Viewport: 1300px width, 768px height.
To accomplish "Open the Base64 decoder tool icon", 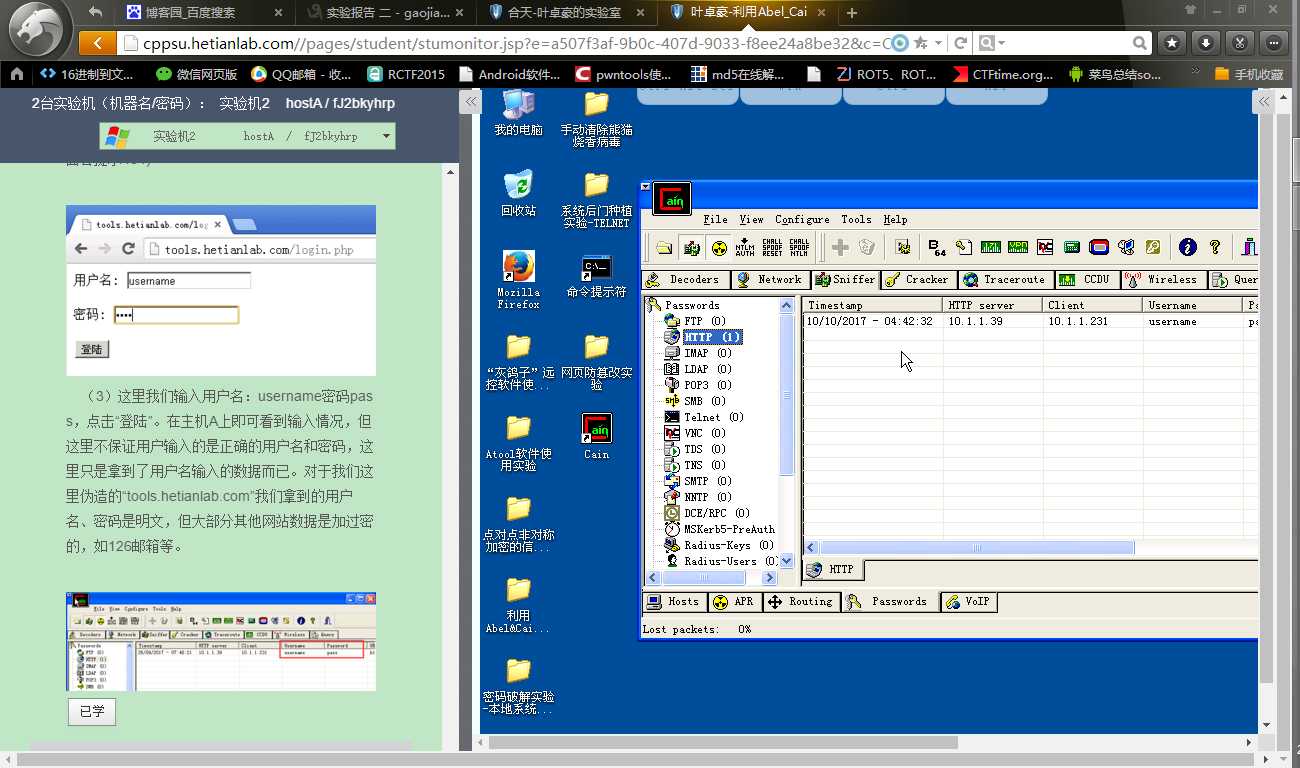I will tap(937, 247).
